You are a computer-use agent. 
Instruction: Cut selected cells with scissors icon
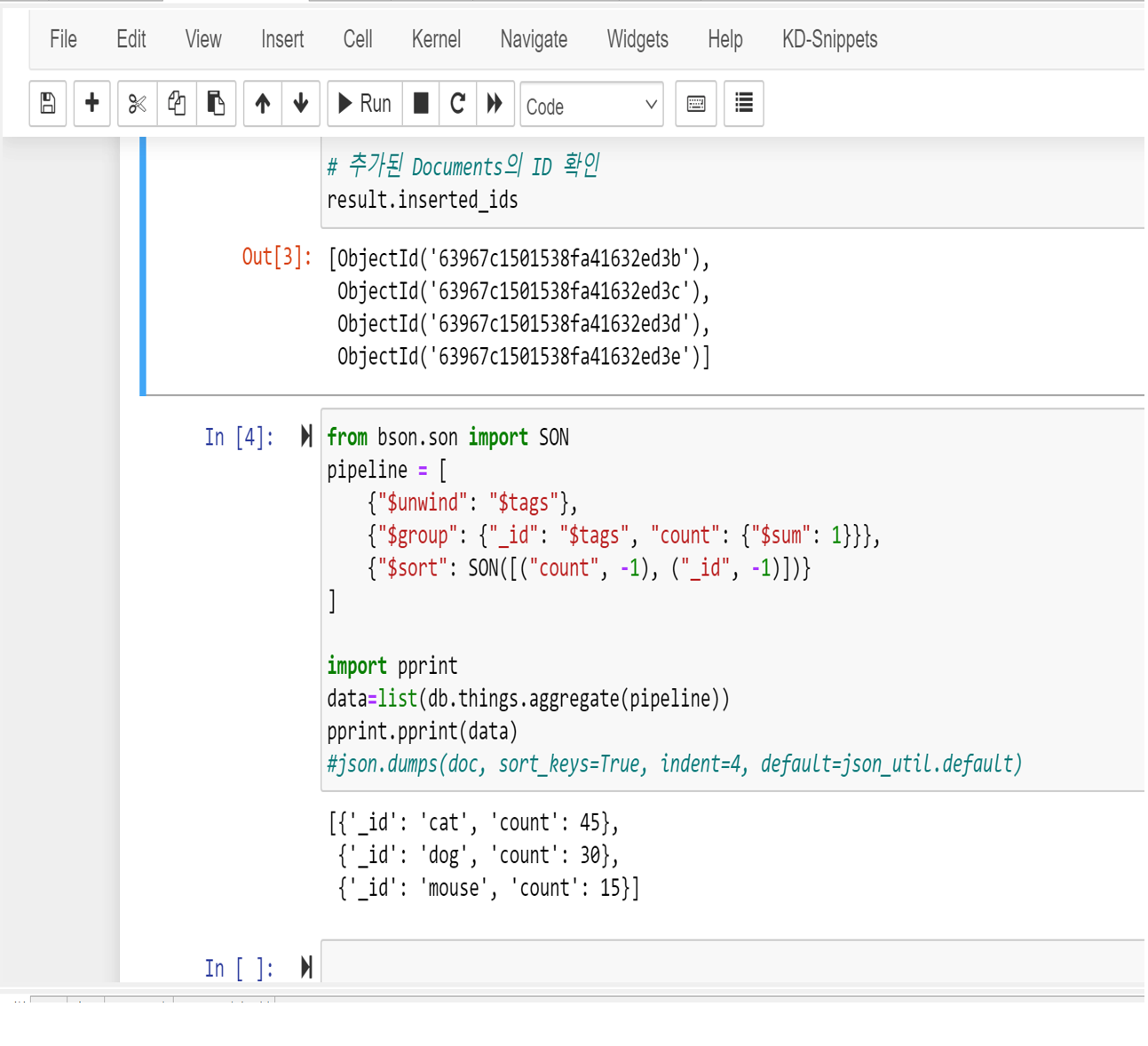click(x=137, y=104)
